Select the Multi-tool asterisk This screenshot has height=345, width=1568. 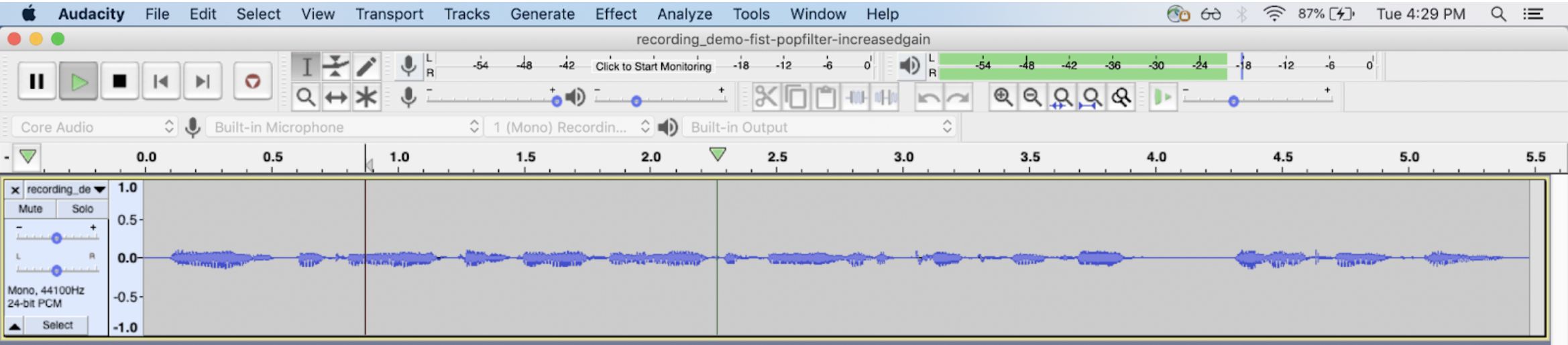click(x=366, y=97)
